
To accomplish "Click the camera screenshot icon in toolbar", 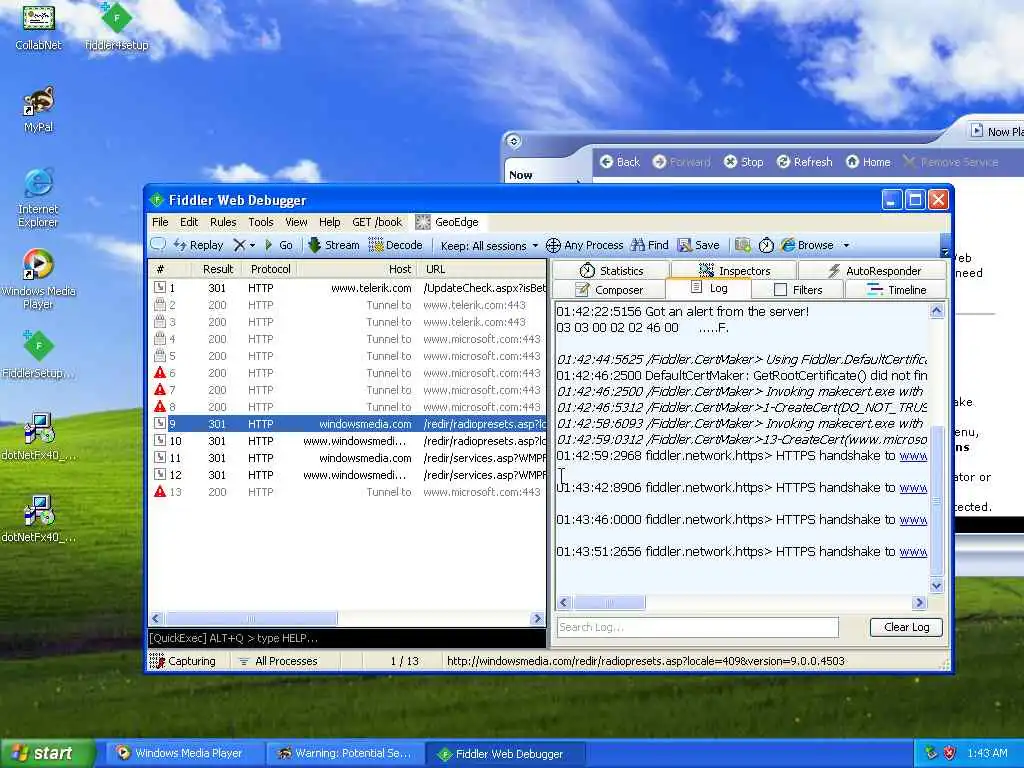I will (x=743, y=245).
